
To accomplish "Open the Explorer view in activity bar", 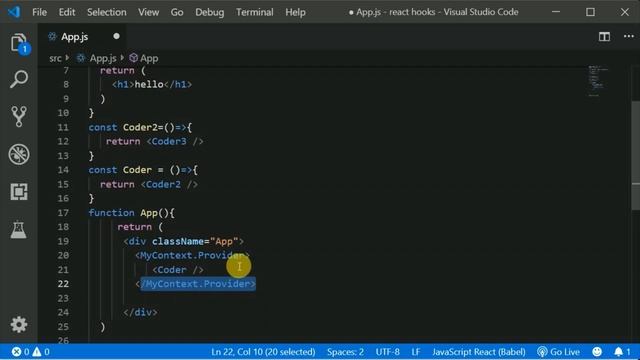I will [x=19, y=42].
